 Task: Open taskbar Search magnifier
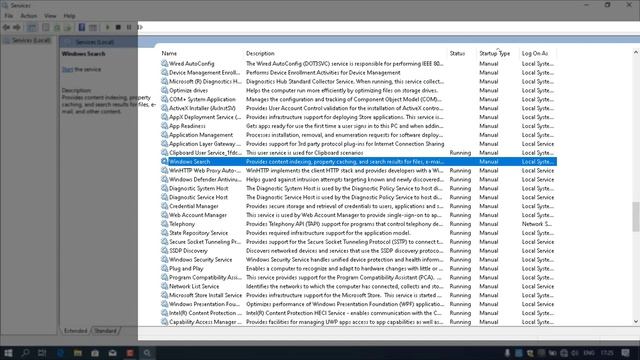tap(25, 353)
